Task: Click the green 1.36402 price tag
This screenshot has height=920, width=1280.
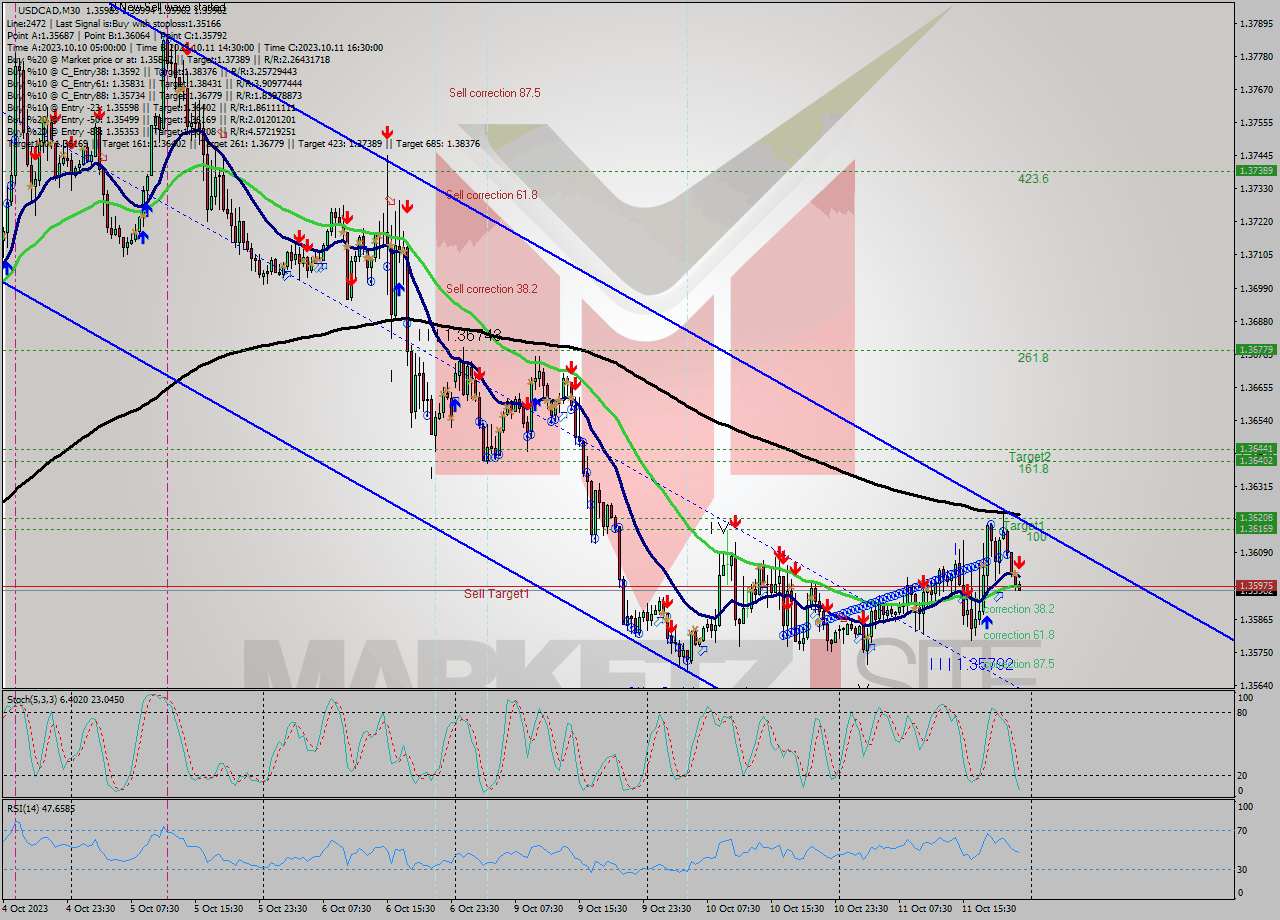Action: pos(1255,460)
